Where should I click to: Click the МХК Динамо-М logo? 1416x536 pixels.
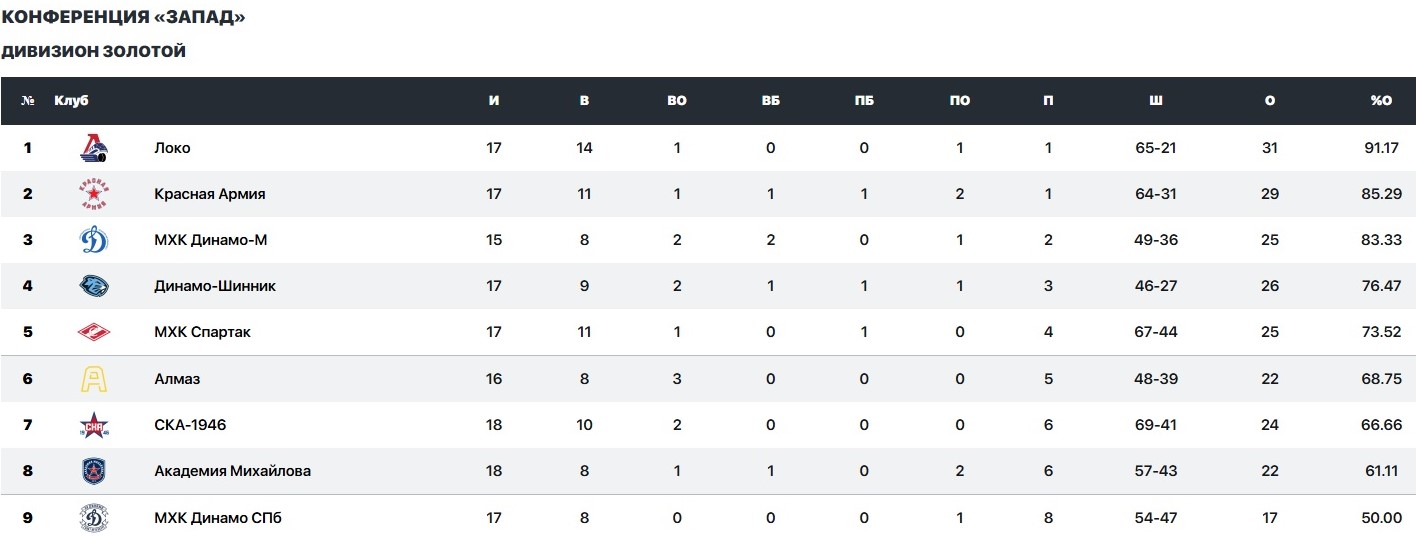pyautogui.click(x=94, y=240)
